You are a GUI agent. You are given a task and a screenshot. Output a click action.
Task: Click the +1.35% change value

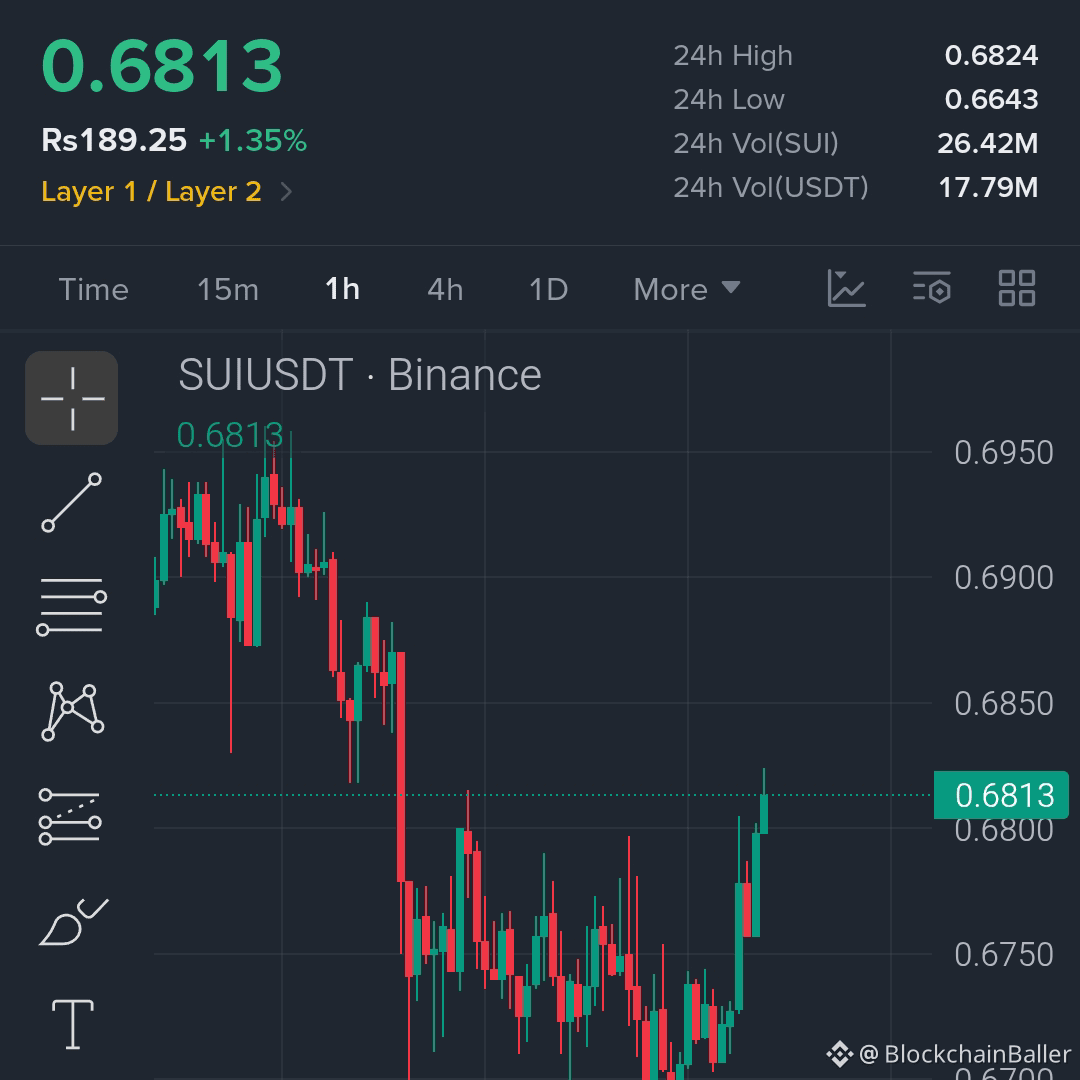253,141
